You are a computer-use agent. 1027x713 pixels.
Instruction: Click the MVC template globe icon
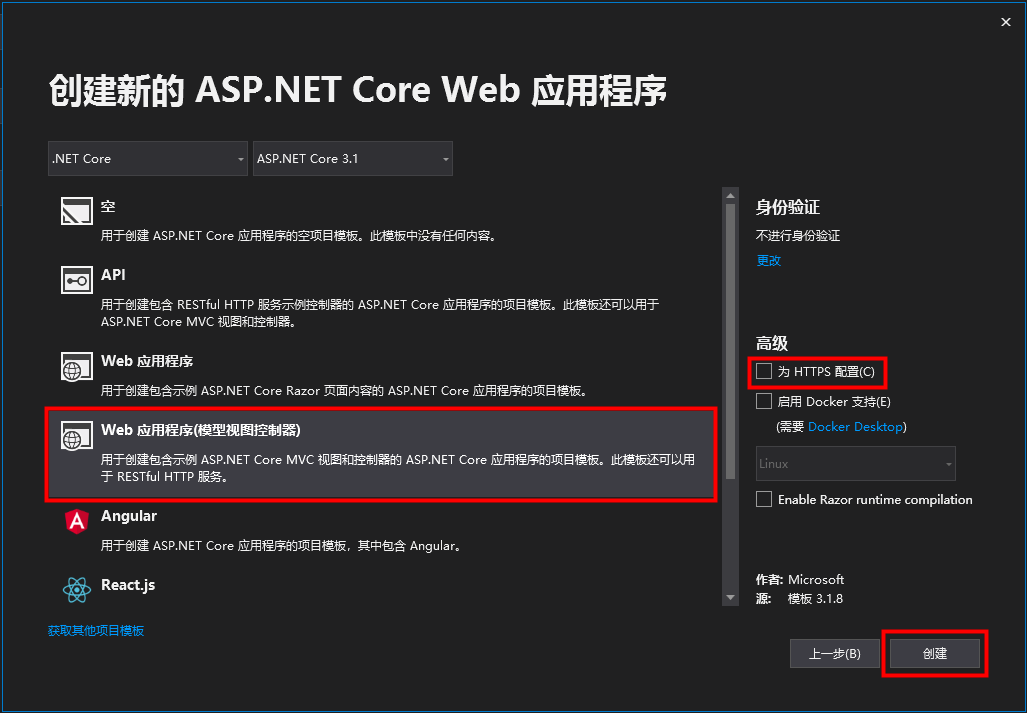(x=76, y=436)
